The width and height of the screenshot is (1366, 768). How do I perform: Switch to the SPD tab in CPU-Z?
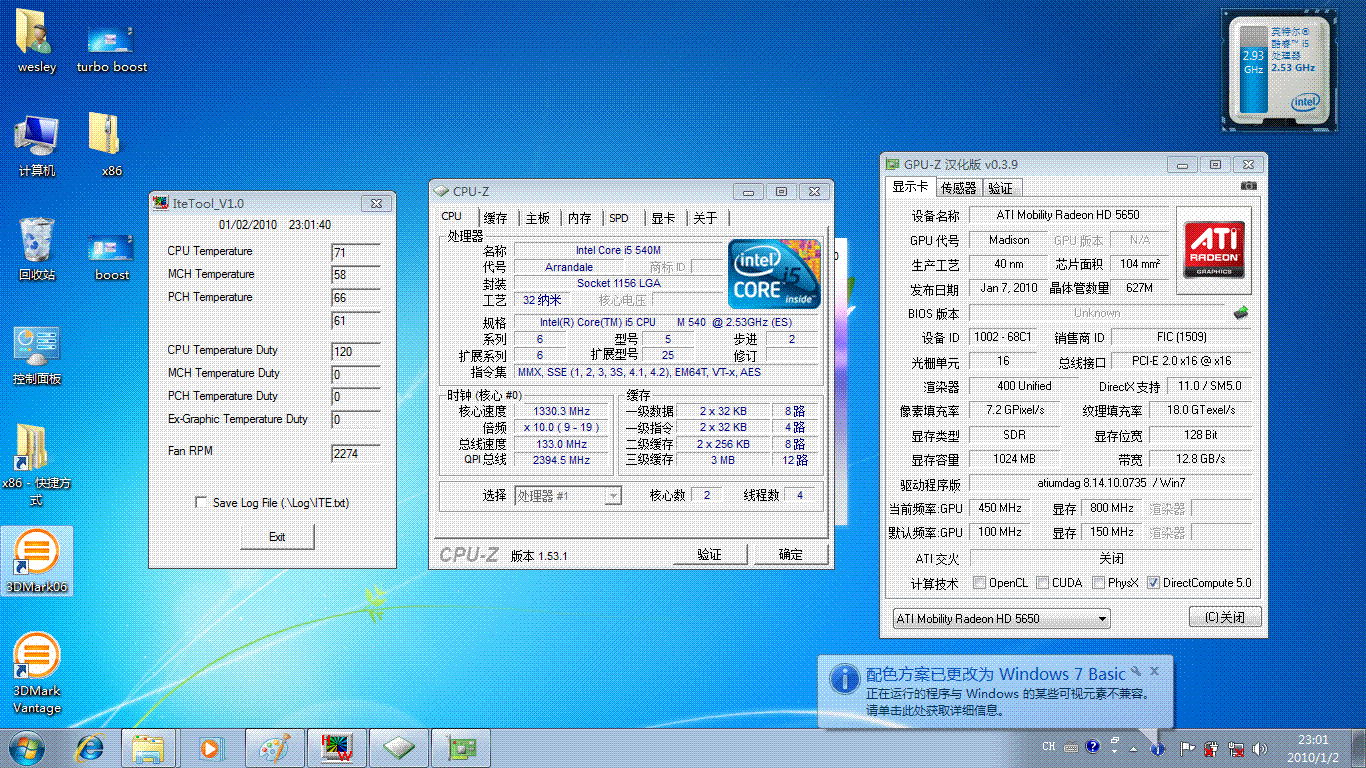click(619, 217)
